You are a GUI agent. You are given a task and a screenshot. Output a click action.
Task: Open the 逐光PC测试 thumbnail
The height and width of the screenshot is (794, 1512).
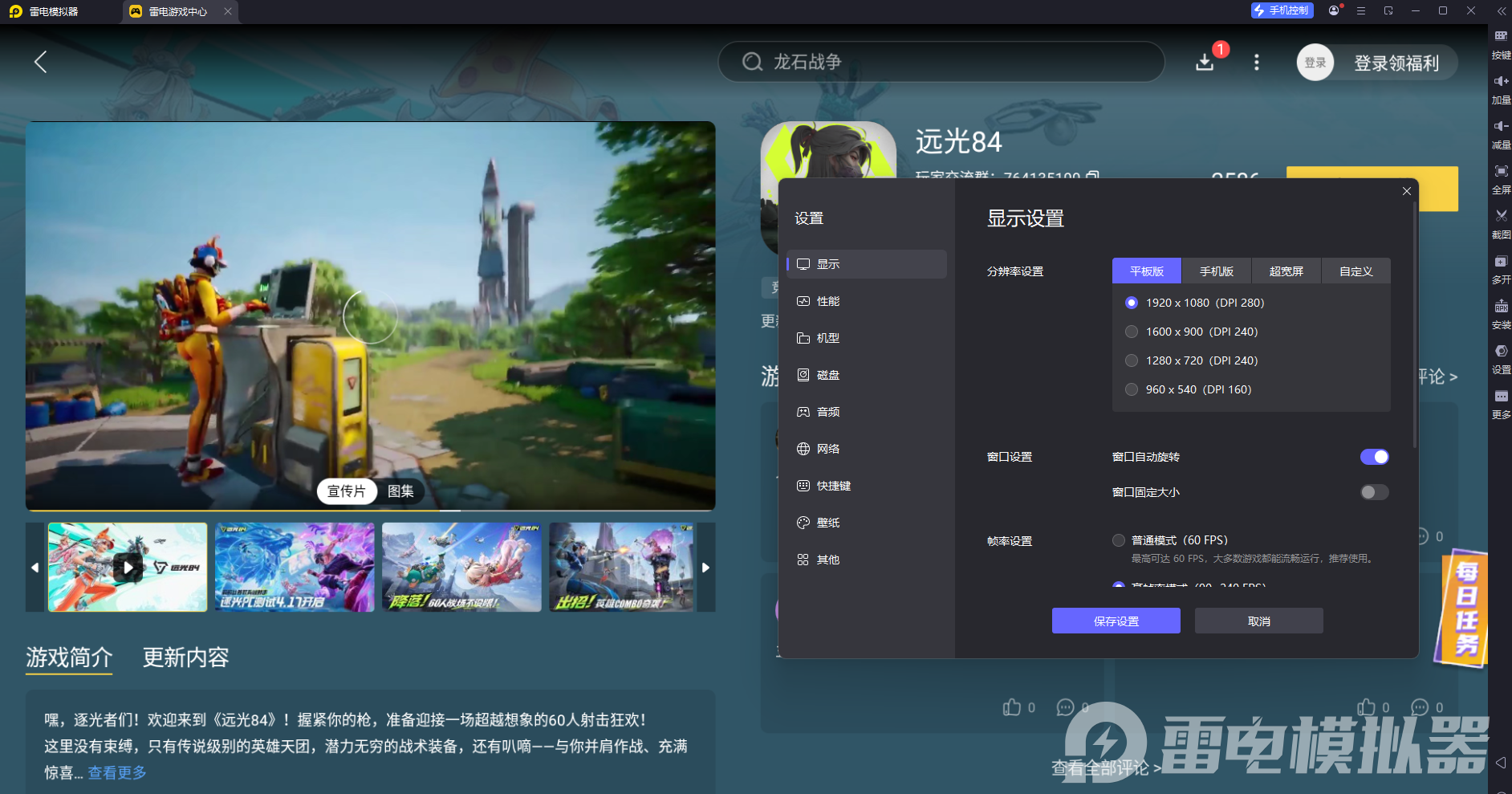[295, 568]
